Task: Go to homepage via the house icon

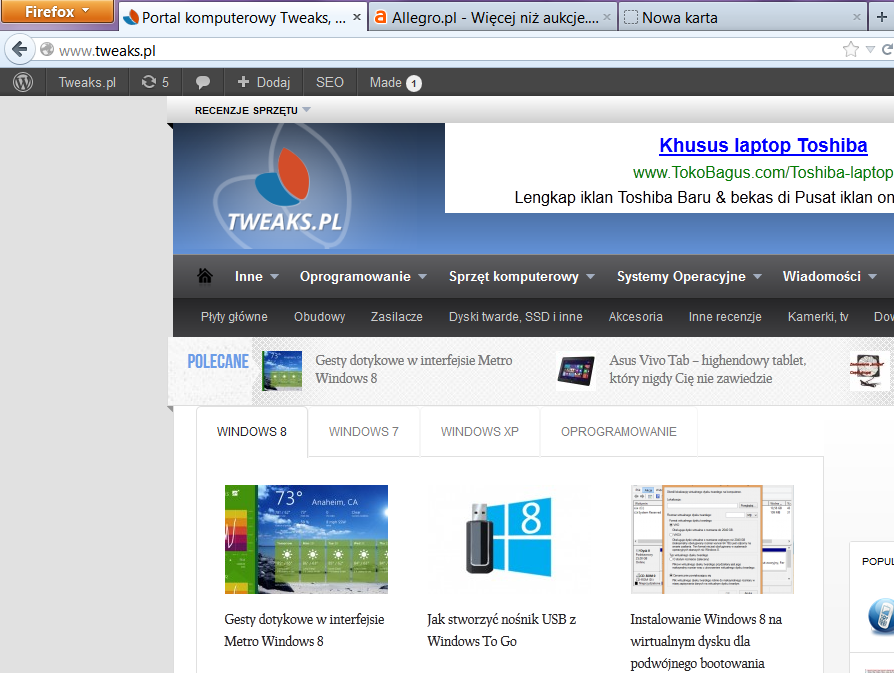Action: point(205,276)
